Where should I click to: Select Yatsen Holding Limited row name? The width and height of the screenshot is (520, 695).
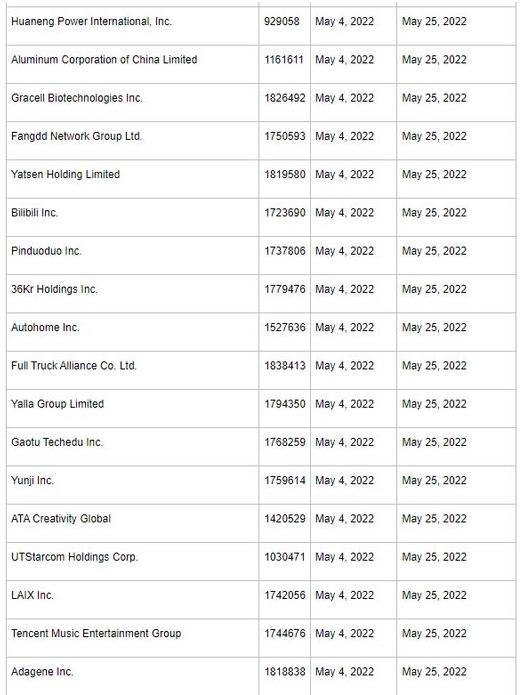pyautogui.click(x=66, y=174)
